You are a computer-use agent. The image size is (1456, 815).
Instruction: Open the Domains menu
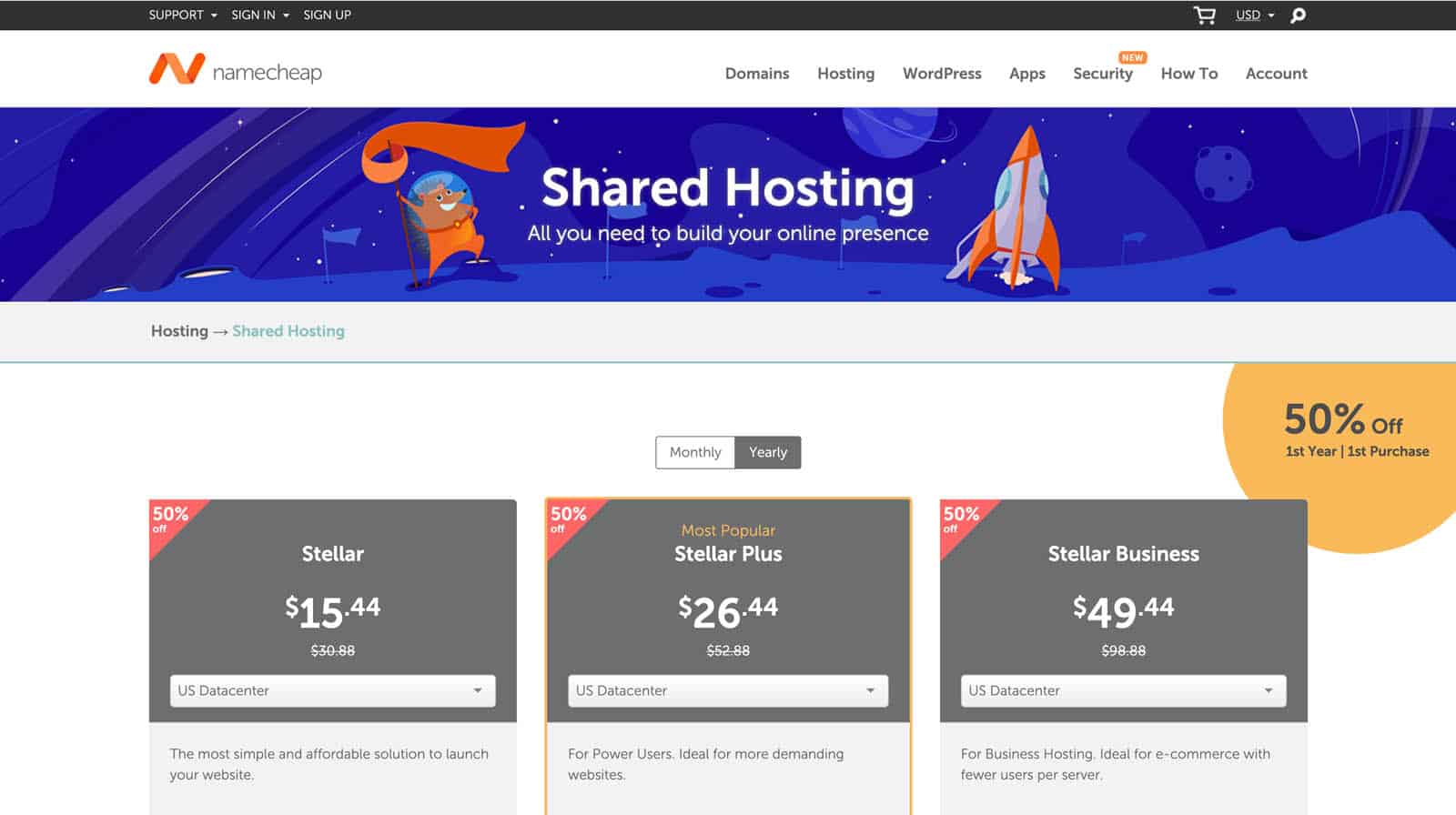757,74
